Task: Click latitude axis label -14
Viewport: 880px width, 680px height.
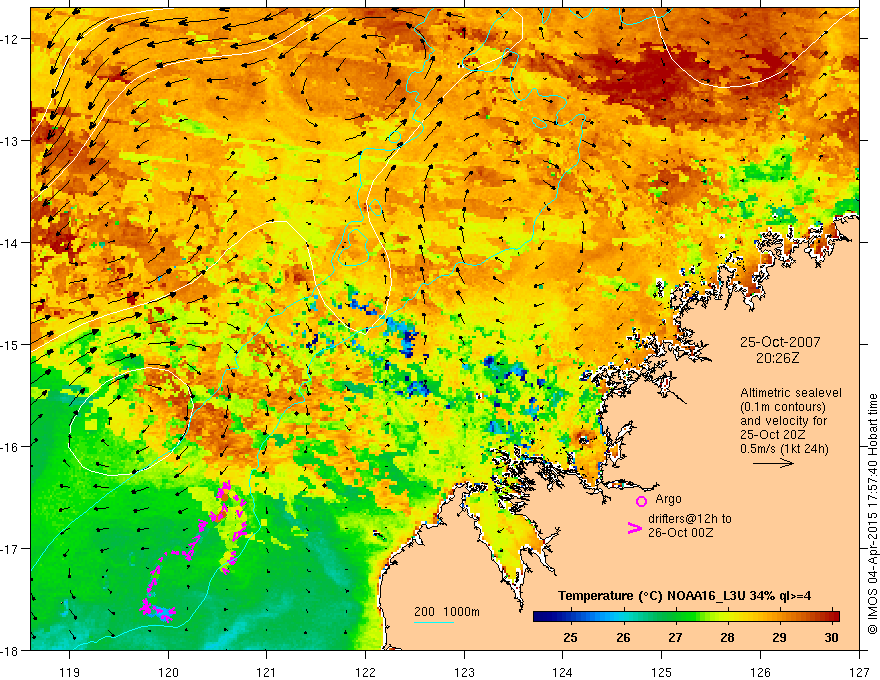Action: coord(12,243)
